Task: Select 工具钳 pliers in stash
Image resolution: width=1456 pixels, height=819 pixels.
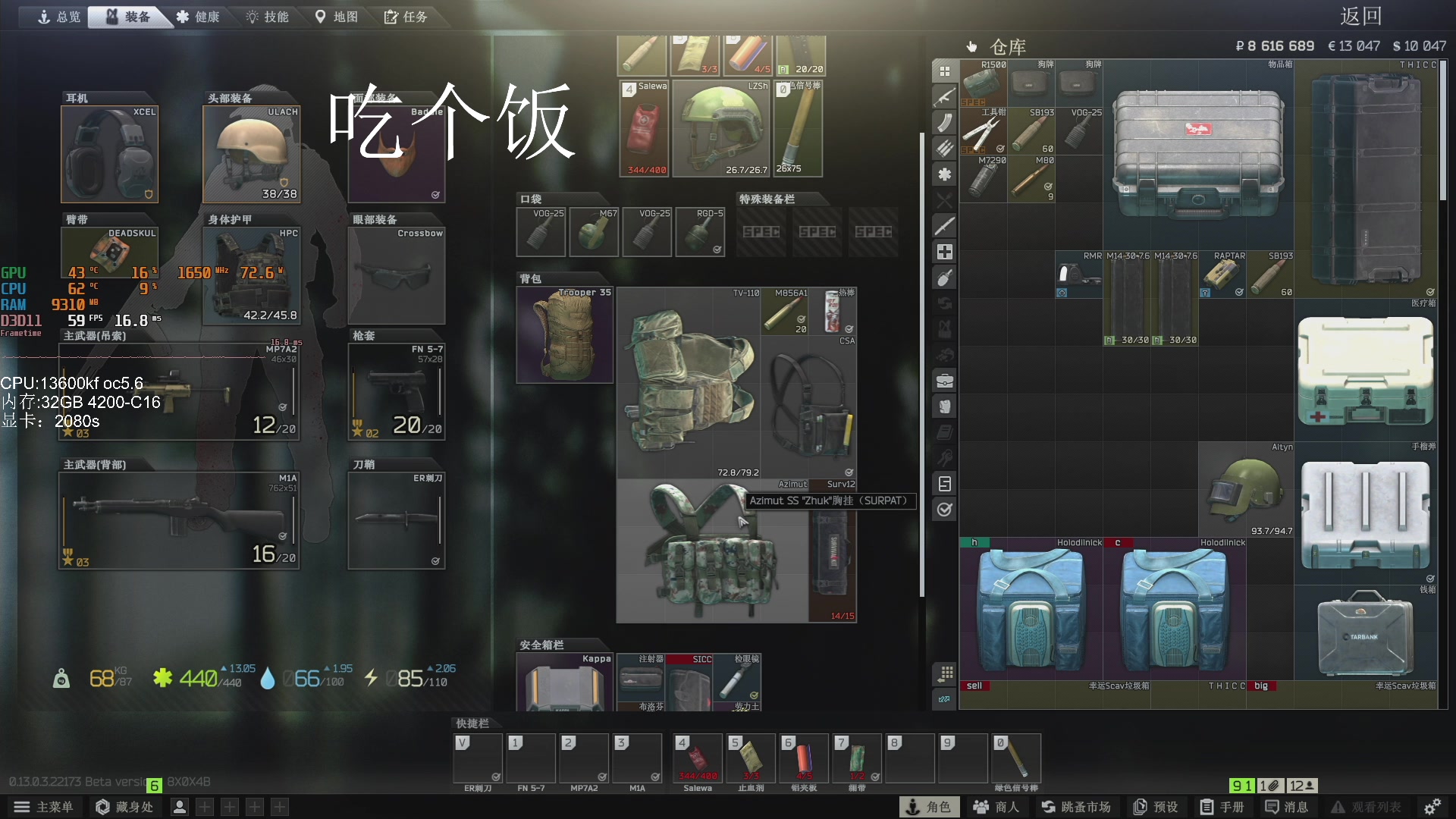Action: pos(984,131)
